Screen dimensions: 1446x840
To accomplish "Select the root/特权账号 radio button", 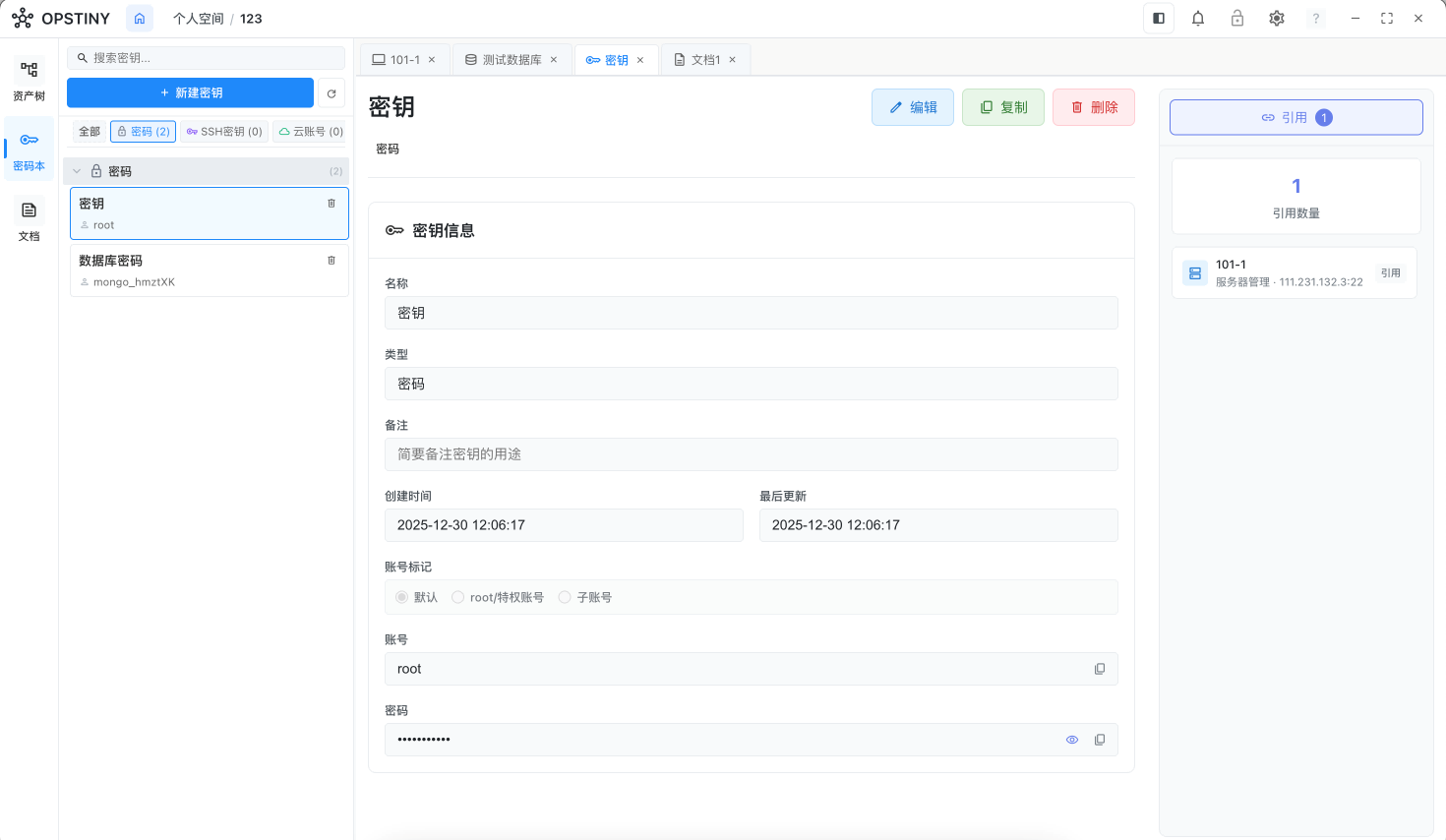I will [x=457, y=597].
